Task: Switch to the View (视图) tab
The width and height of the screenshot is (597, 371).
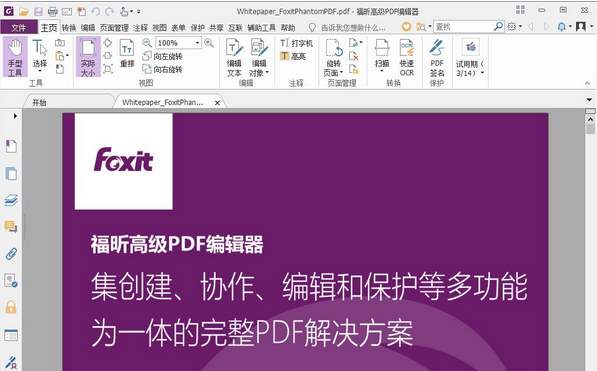Action: coord(160,27)
